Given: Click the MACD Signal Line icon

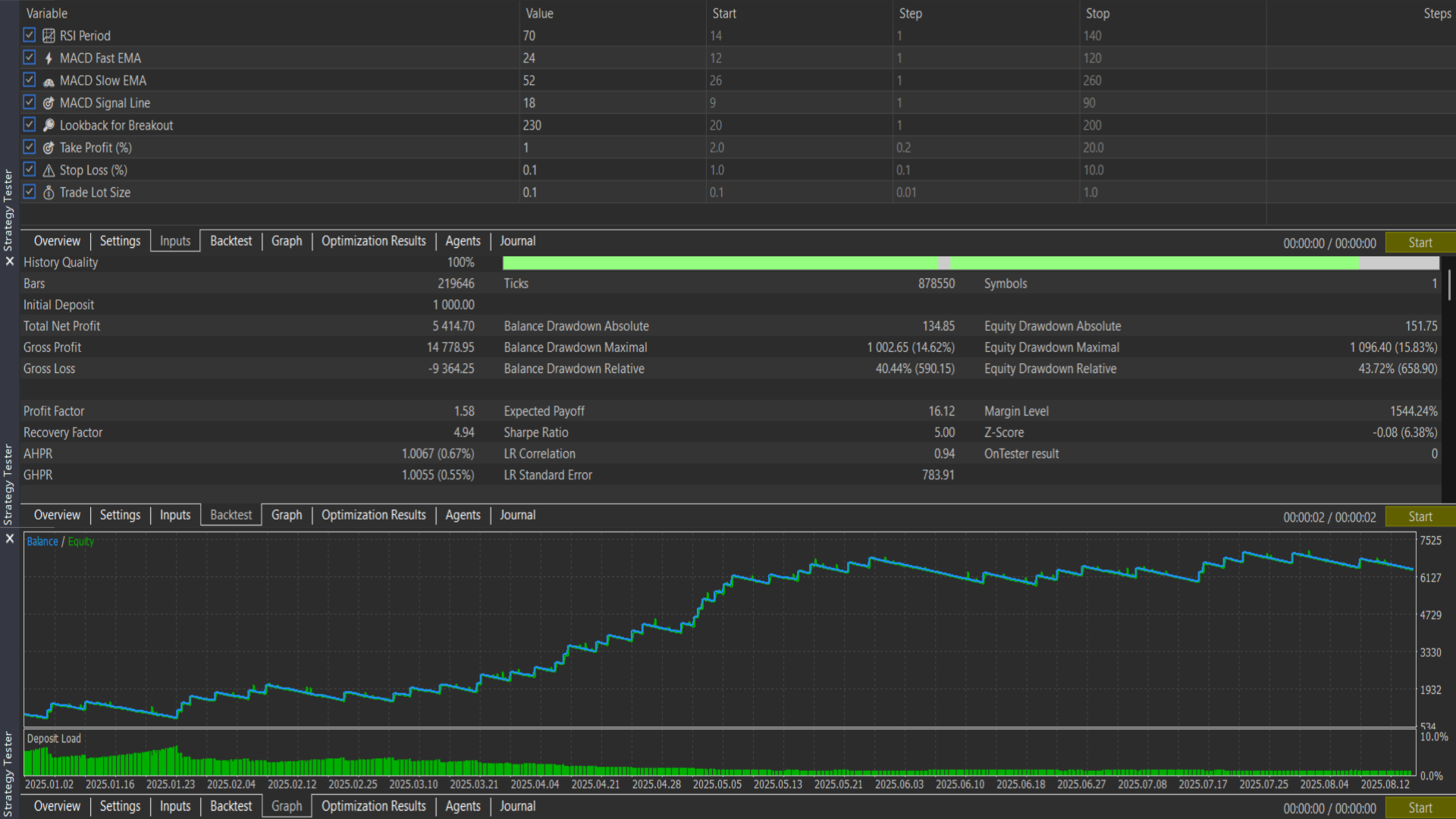Looking at the screenshot, I should (49, 103).
